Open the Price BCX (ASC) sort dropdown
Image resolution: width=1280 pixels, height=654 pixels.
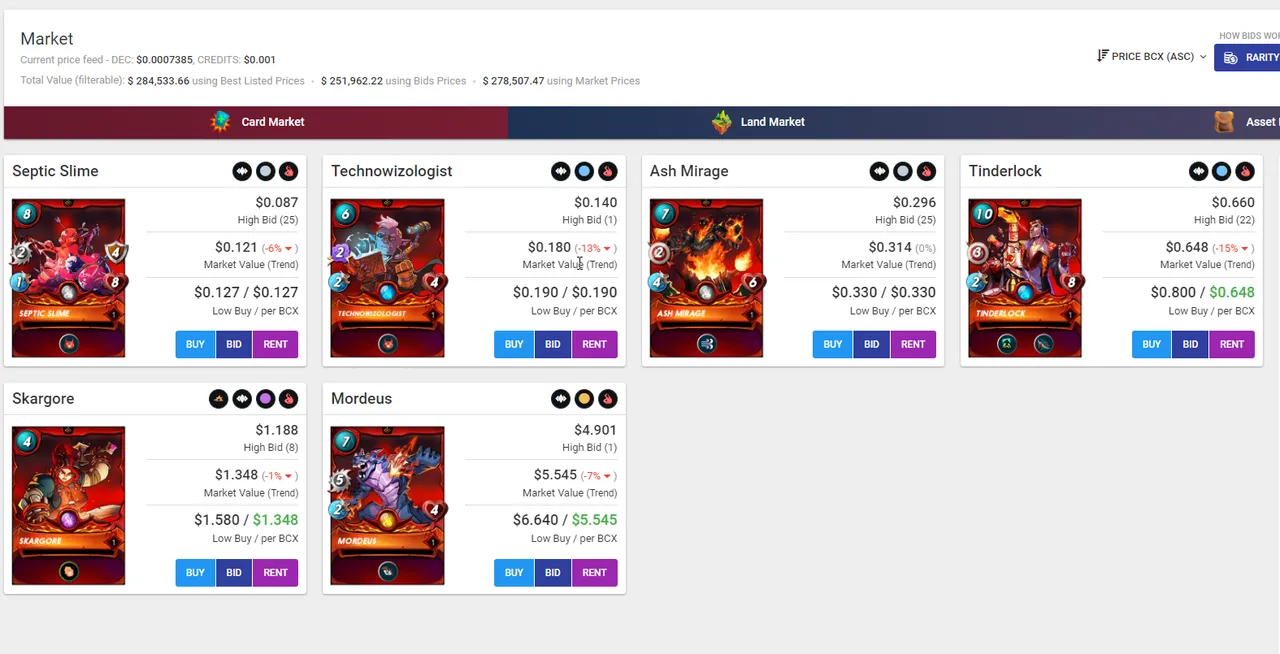pyautogui.click(x=1152, y=57)
